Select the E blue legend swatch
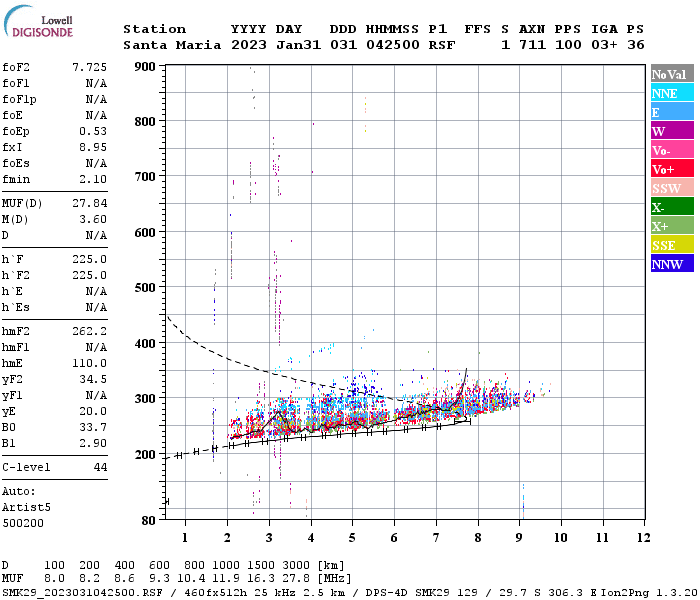Image resolution: width=700 pixels, height=600 pixels. click(672, 111)
